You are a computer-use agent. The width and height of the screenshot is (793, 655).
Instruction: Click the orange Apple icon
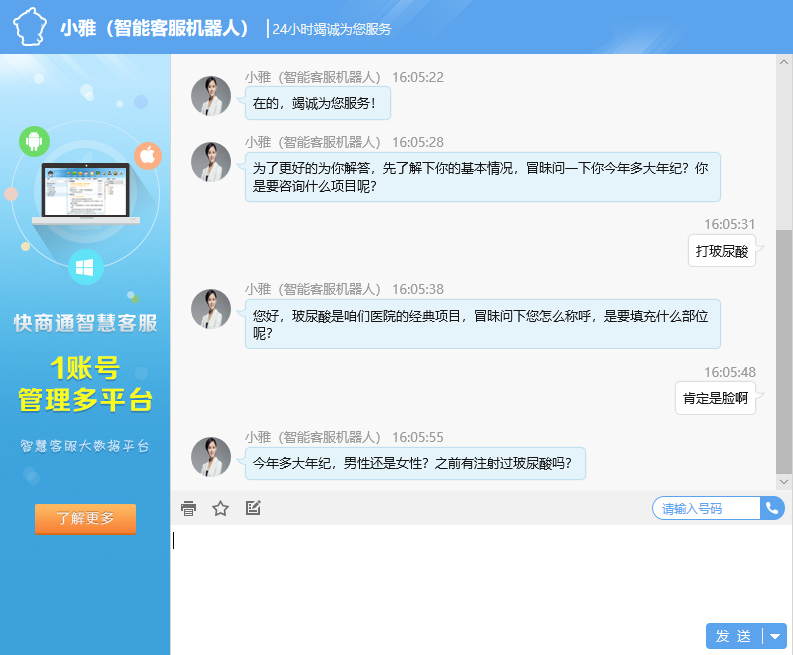pyautogui.click(x=148, y=155)
